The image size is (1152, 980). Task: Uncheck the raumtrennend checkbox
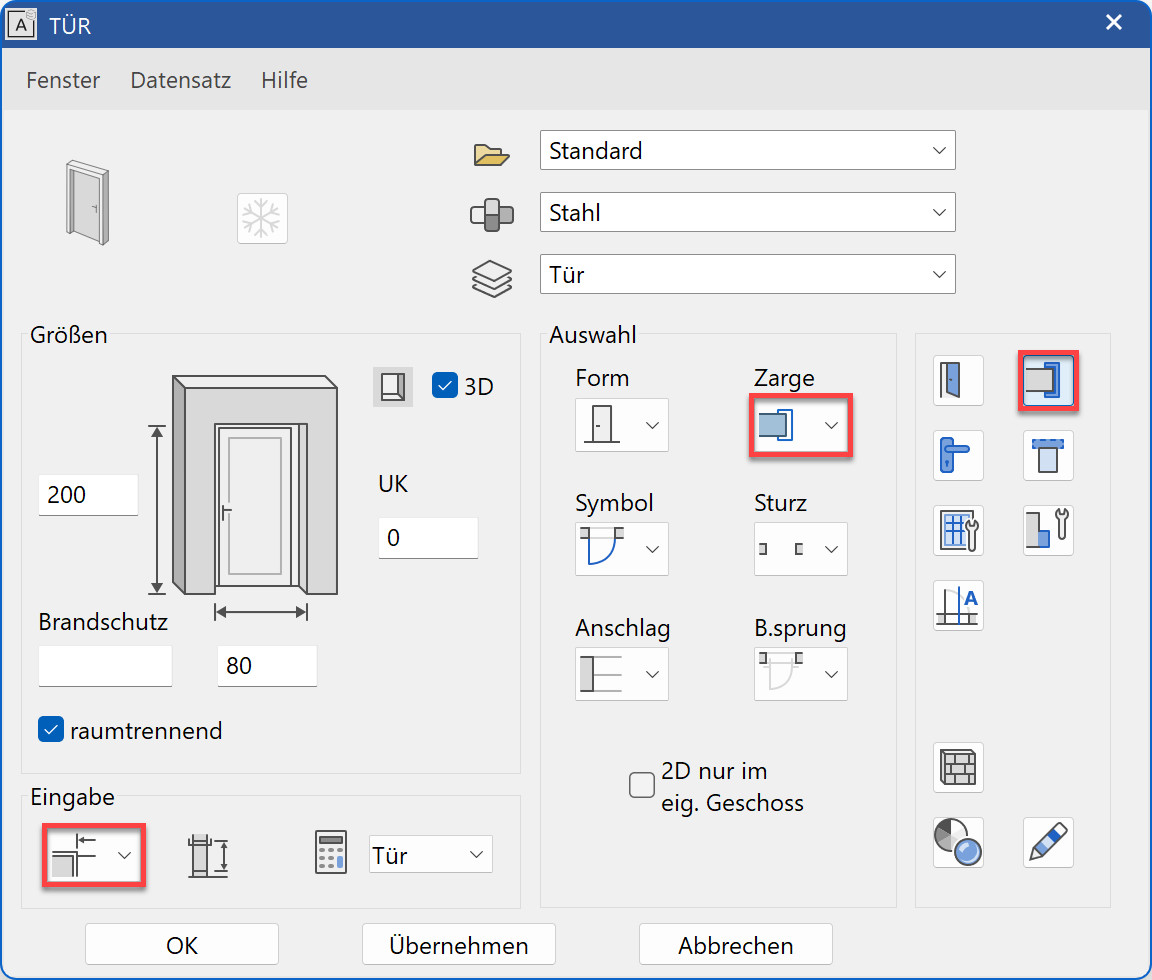51,730
